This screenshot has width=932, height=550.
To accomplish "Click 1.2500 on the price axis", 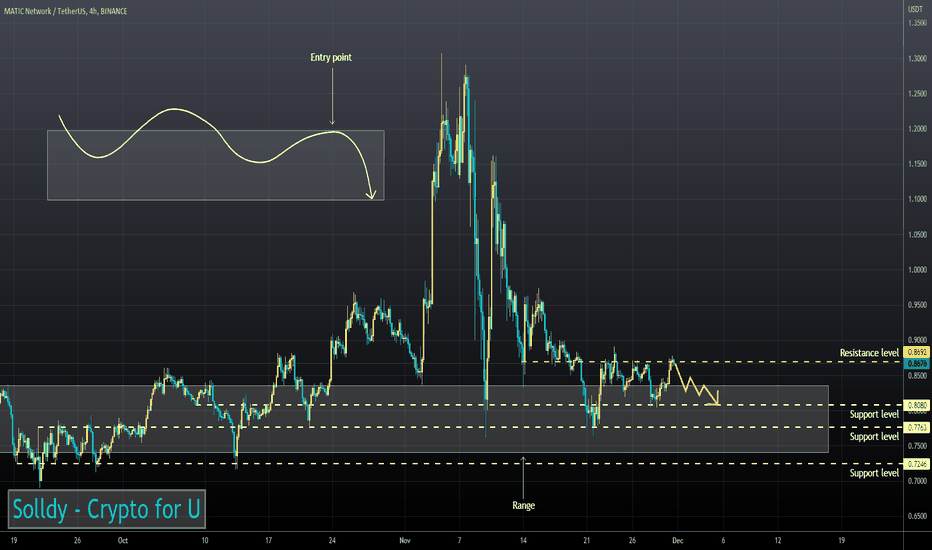I will coord(917,94).
